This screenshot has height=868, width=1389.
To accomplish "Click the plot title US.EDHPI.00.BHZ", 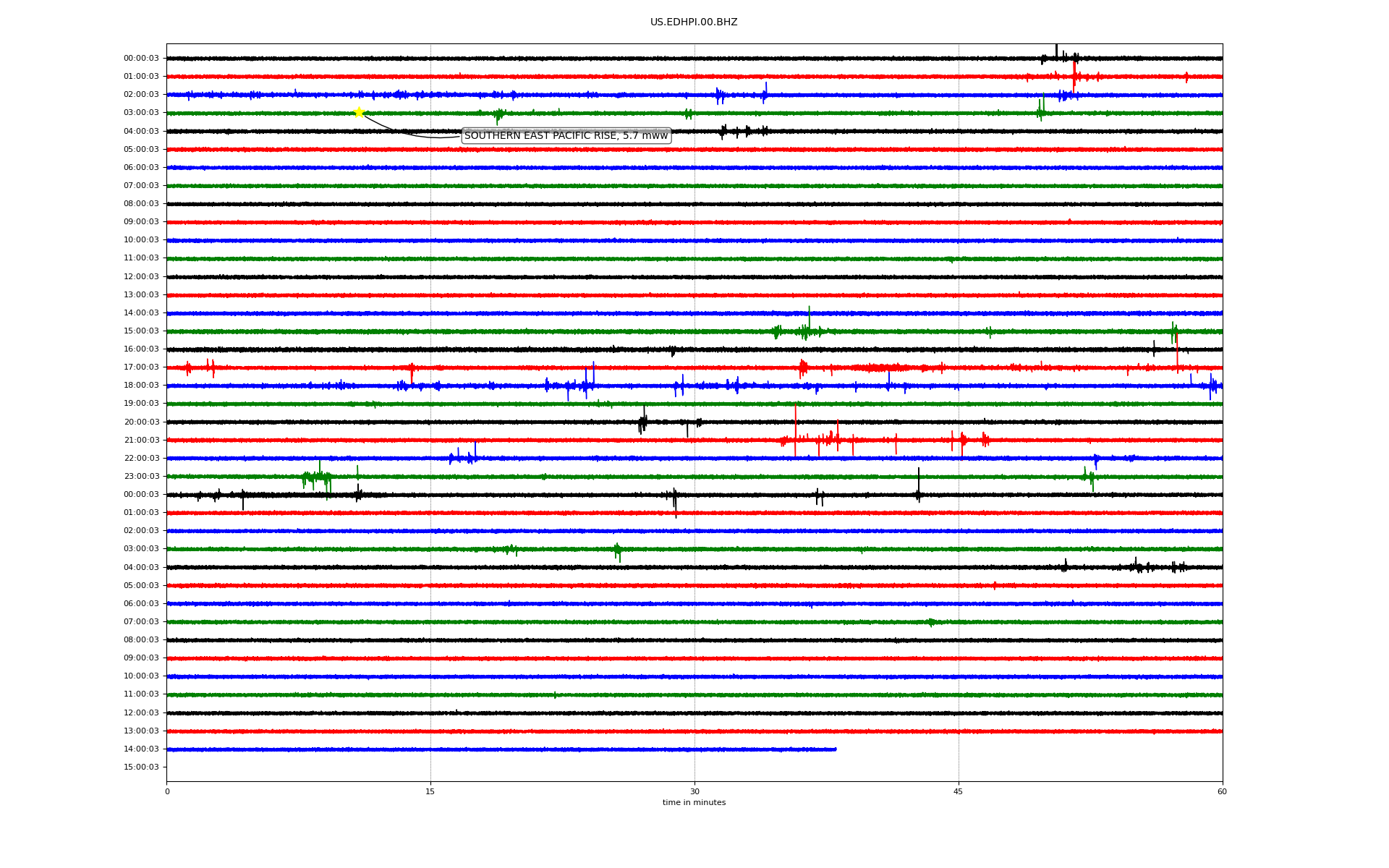I will pos(694,22).
